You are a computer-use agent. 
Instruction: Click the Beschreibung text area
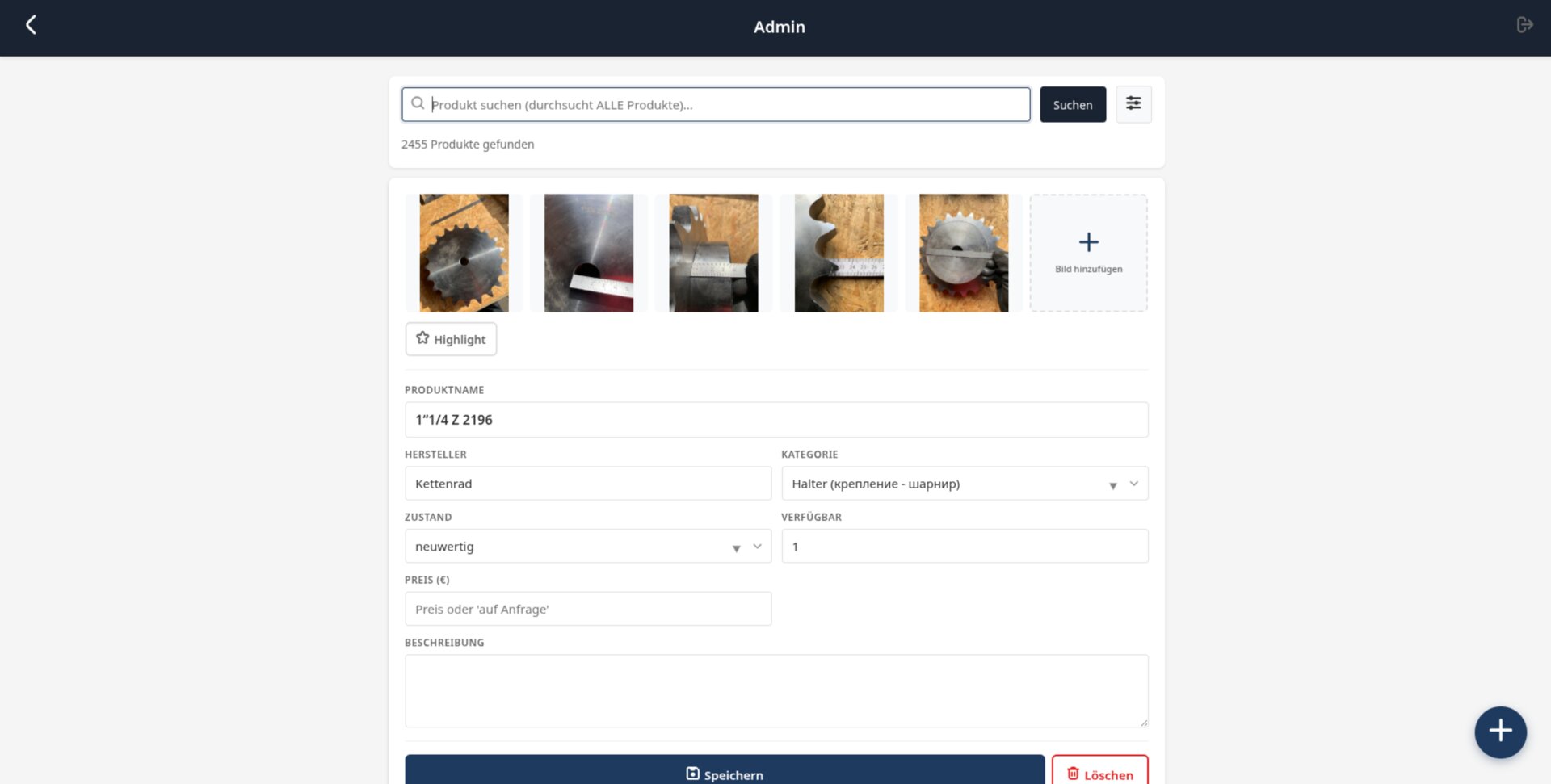(x=775, y=691)
